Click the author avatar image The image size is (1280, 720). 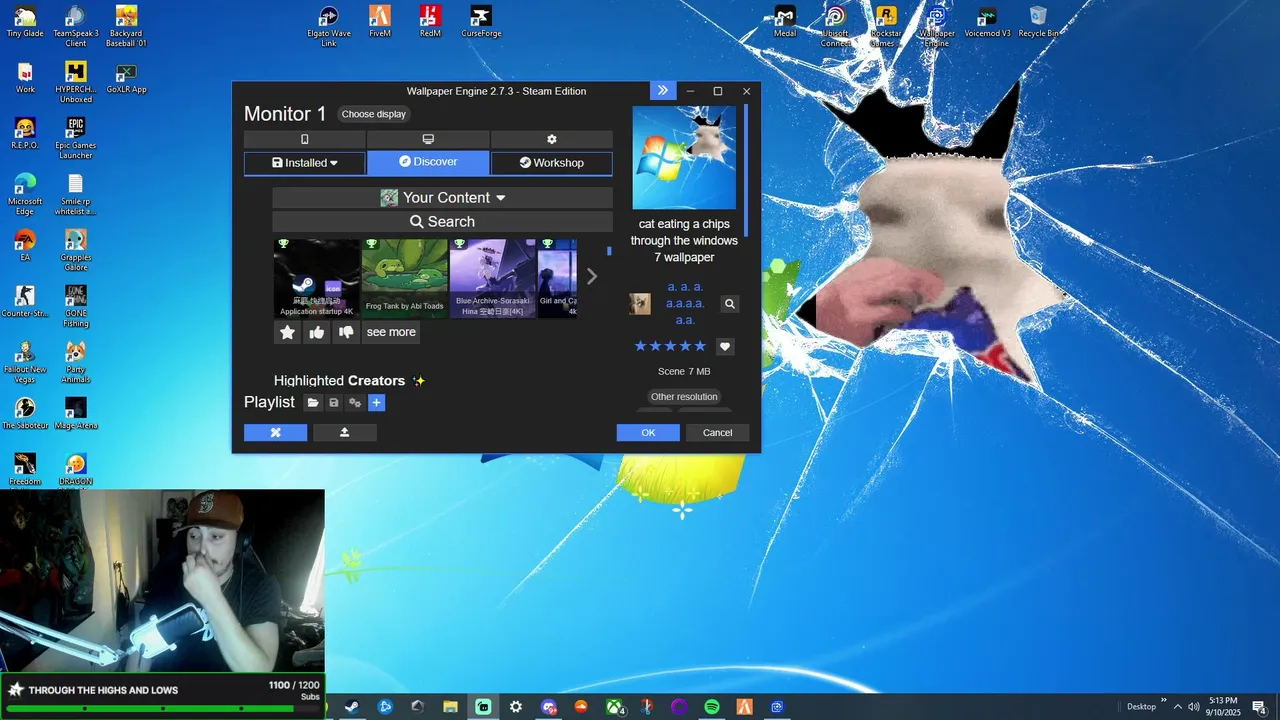click(640, 304)
